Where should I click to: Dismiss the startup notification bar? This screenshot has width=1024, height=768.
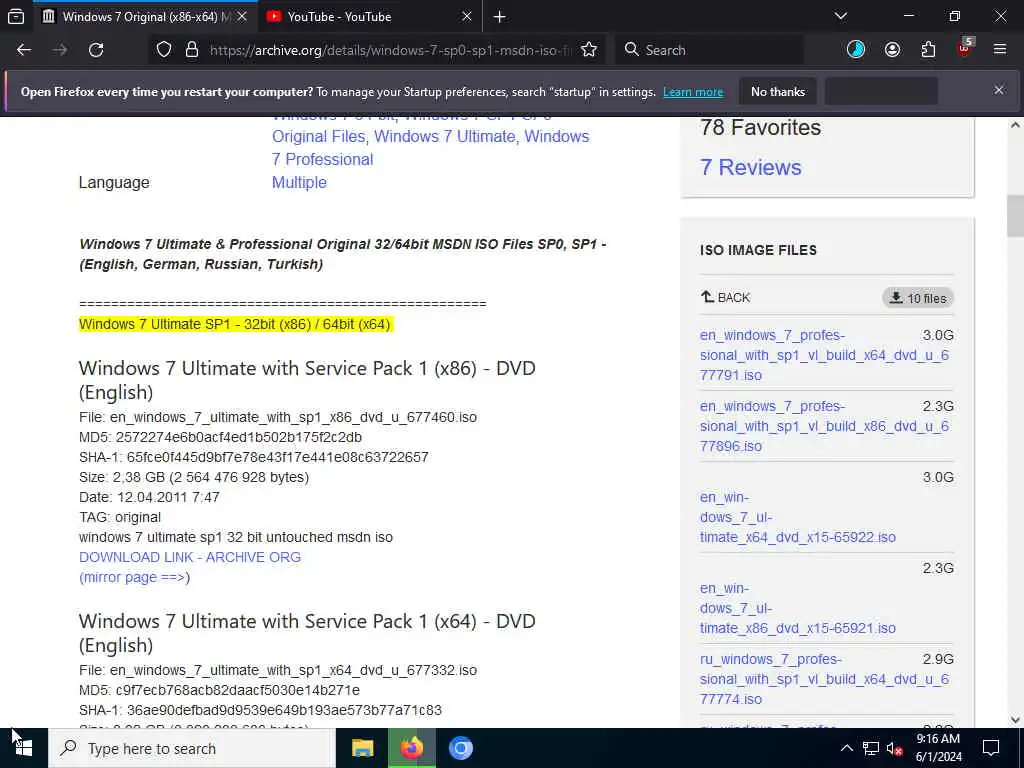[999, 90]
